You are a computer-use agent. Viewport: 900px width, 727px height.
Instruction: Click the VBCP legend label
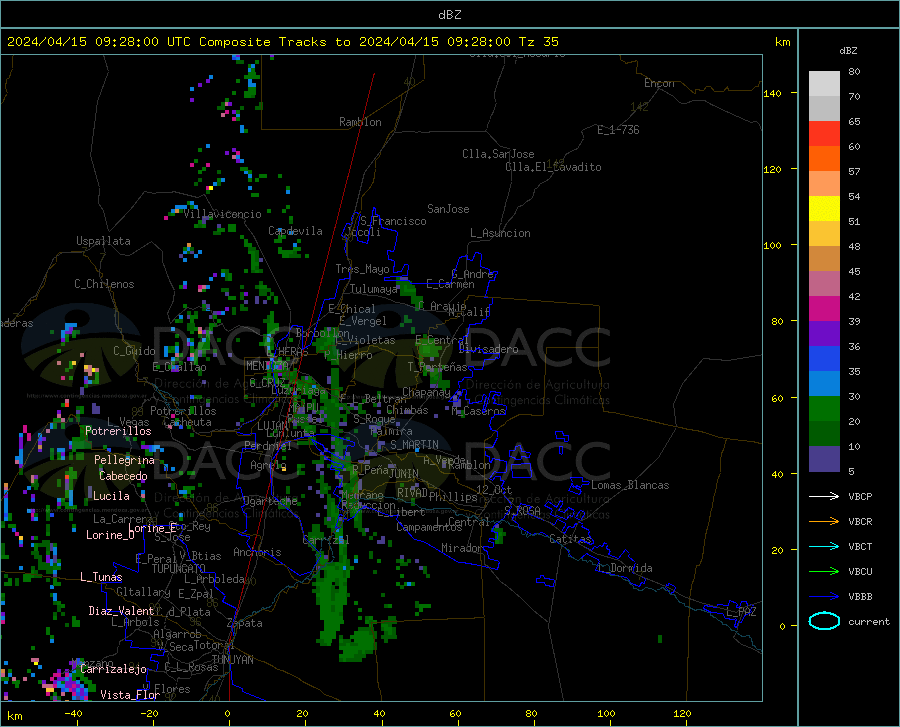[x=860, y=496]
